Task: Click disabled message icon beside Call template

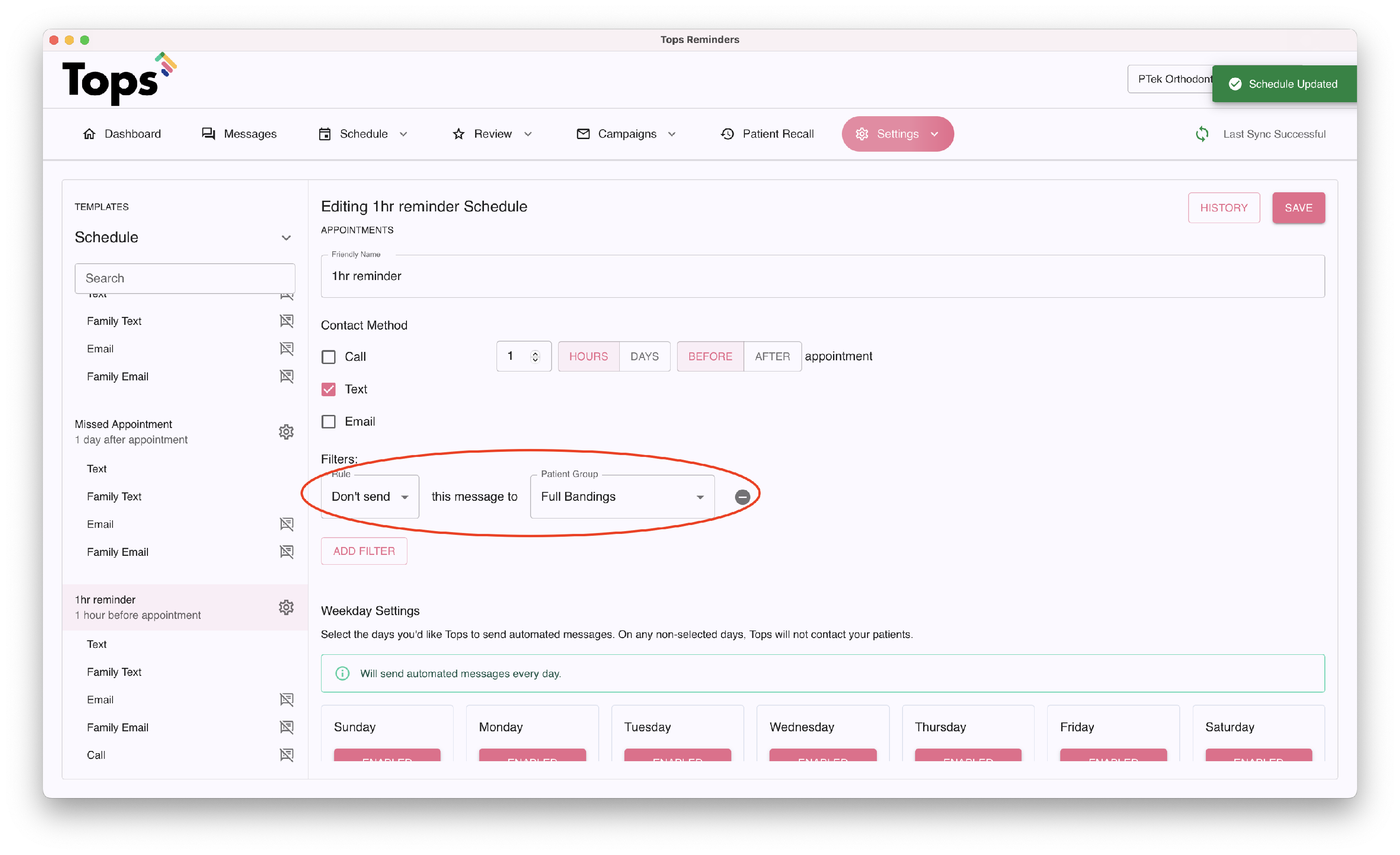Action: tap(287, 755)
